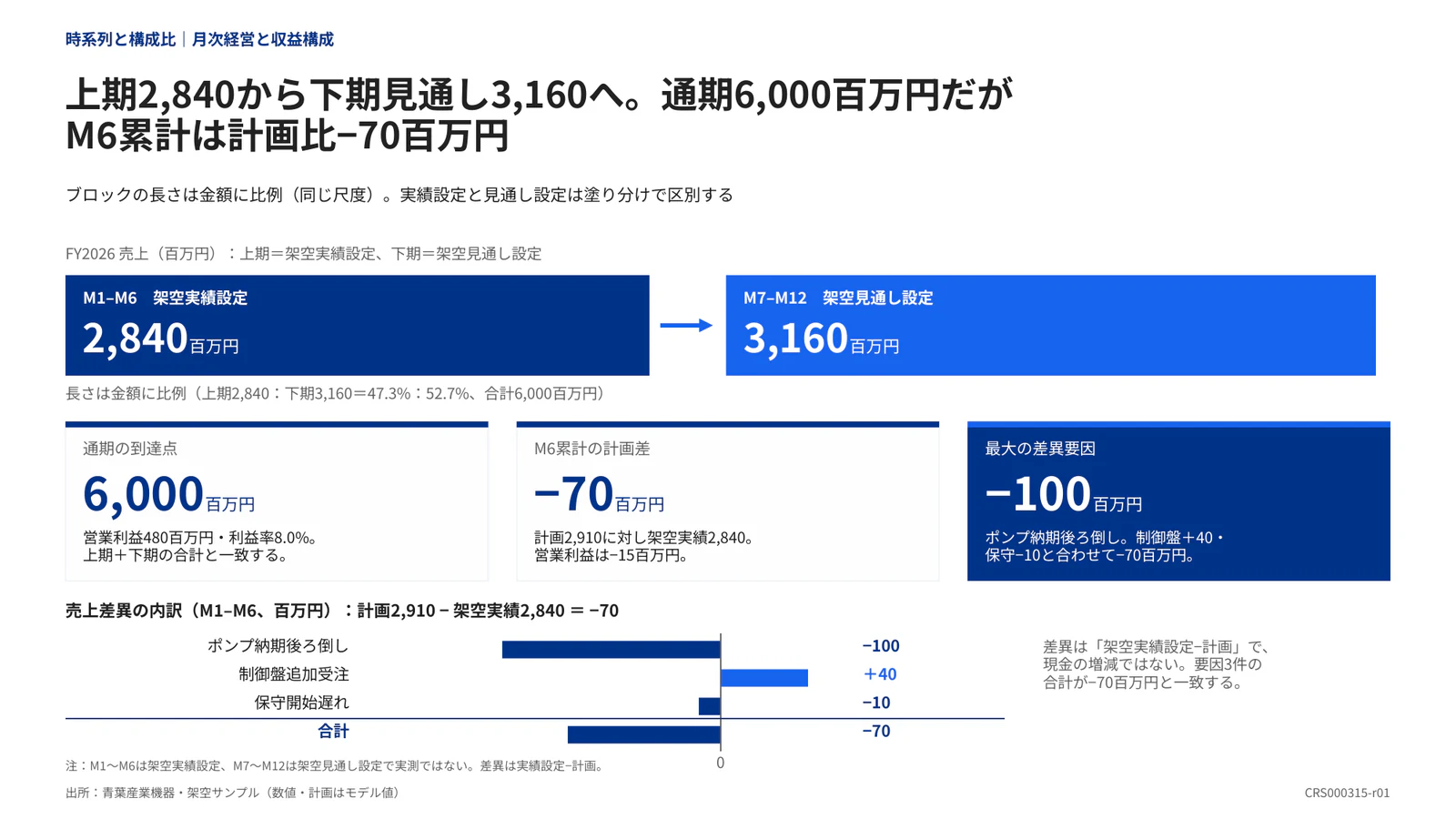Click the text '上期＋下期の合計と一致する。'
Image resolution: width=1456 pixels, height=819 pixels.
point(186,555)
